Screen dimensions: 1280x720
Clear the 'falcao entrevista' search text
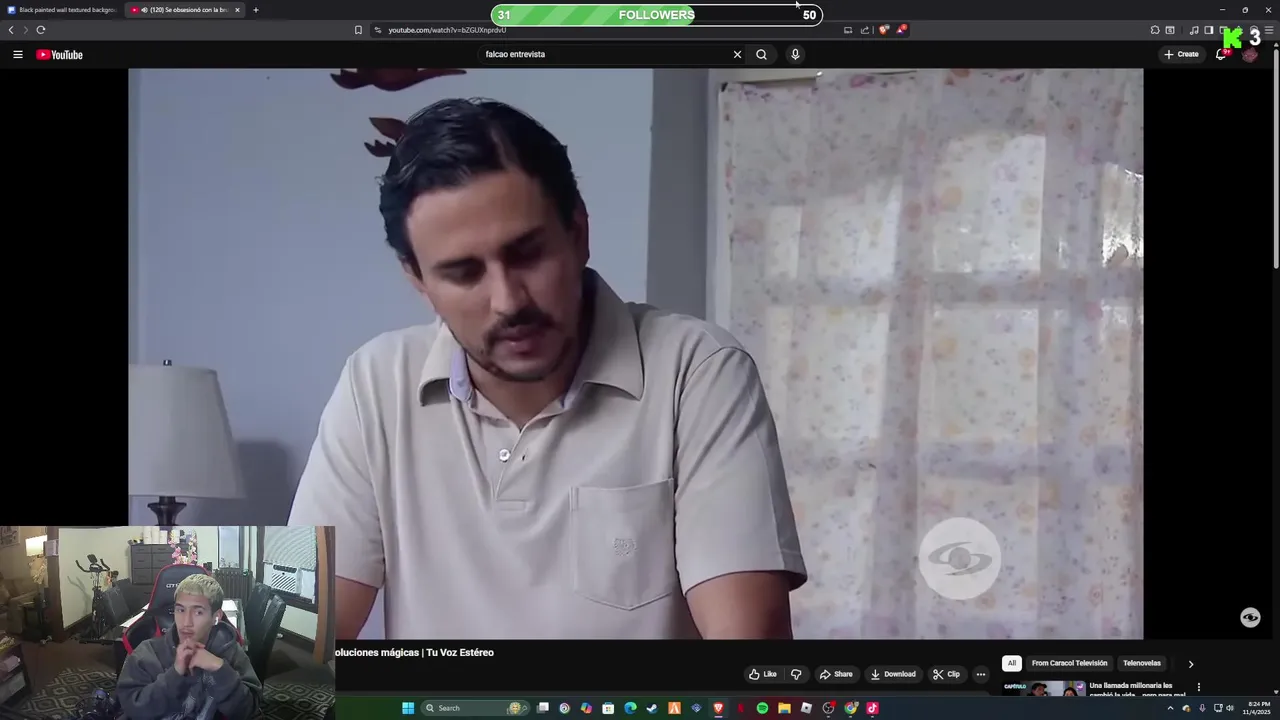(x=737, y=54)
